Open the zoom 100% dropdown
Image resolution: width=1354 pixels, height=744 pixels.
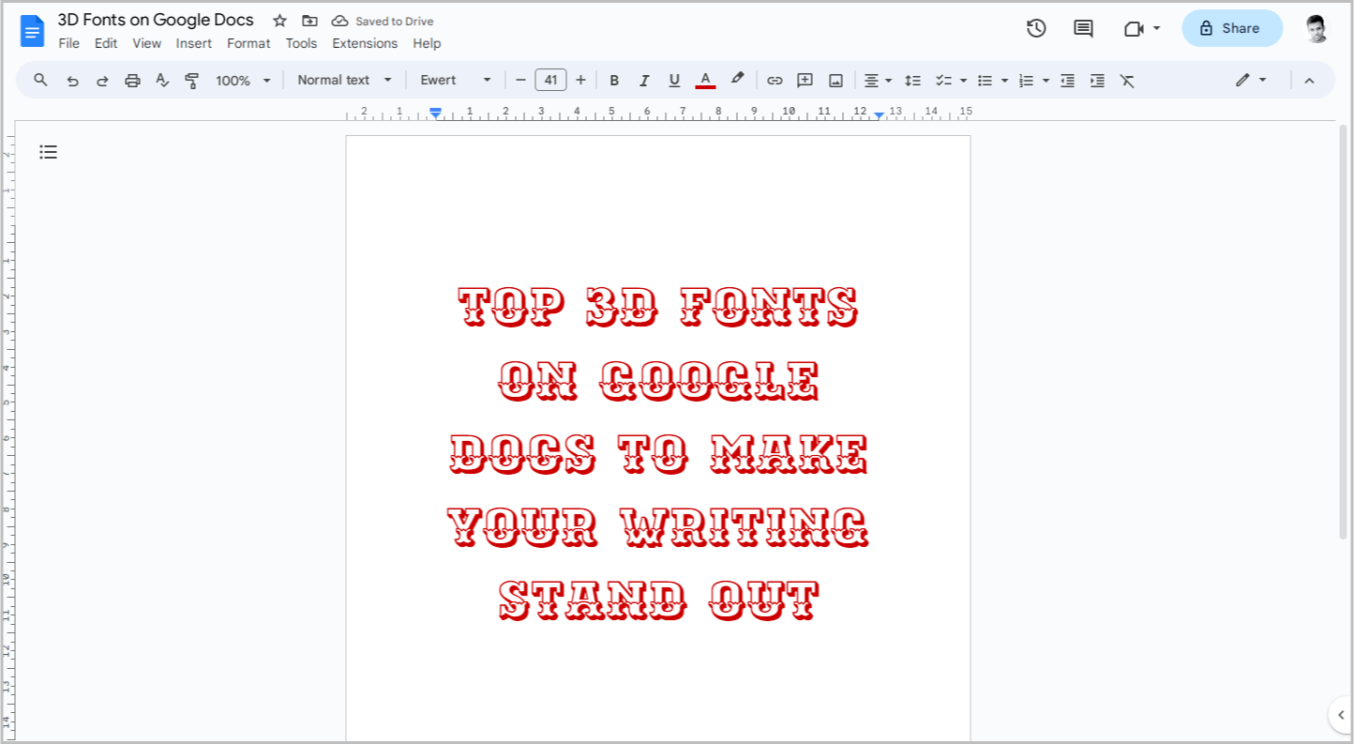[243, 81]
